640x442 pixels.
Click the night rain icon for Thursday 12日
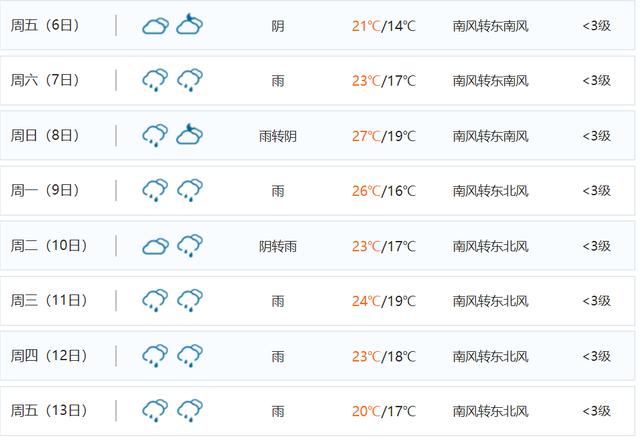(190, 355)
